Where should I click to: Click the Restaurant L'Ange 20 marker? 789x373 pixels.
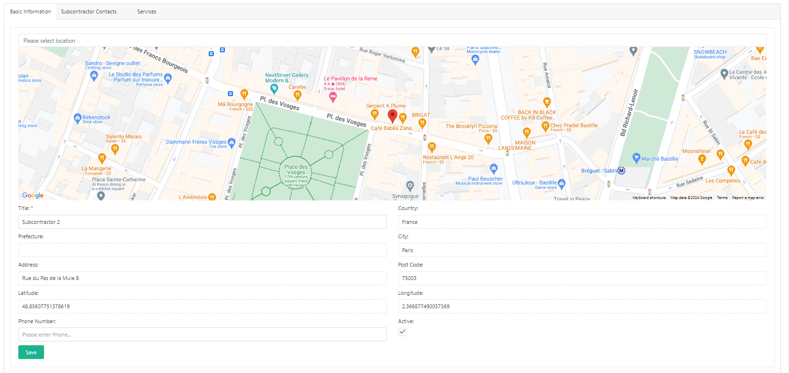(x=431, y=147)
